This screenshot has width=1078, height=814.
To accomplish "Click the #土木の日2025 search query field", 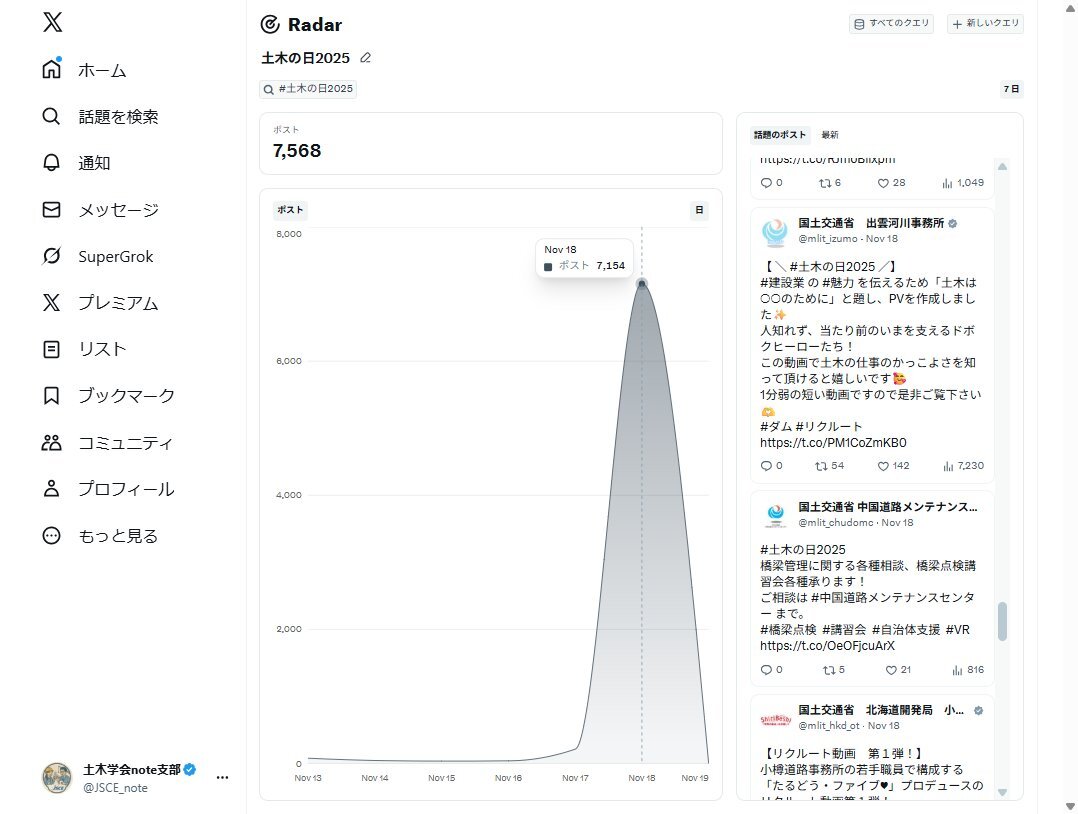I will [x=308, y=89].
